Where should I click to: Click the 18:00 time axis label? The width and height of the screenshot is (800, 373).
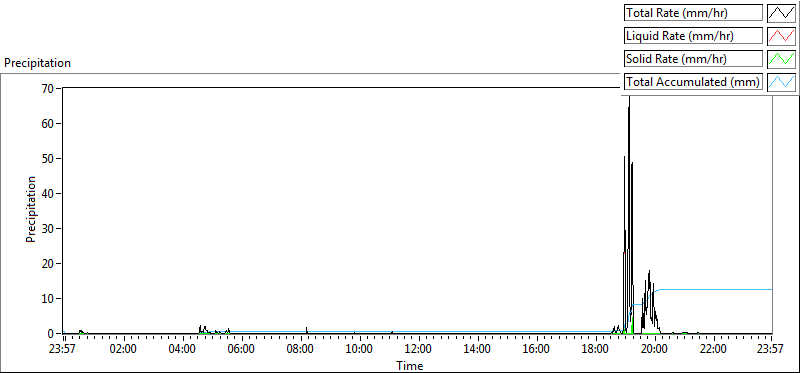tap(596, 350)
